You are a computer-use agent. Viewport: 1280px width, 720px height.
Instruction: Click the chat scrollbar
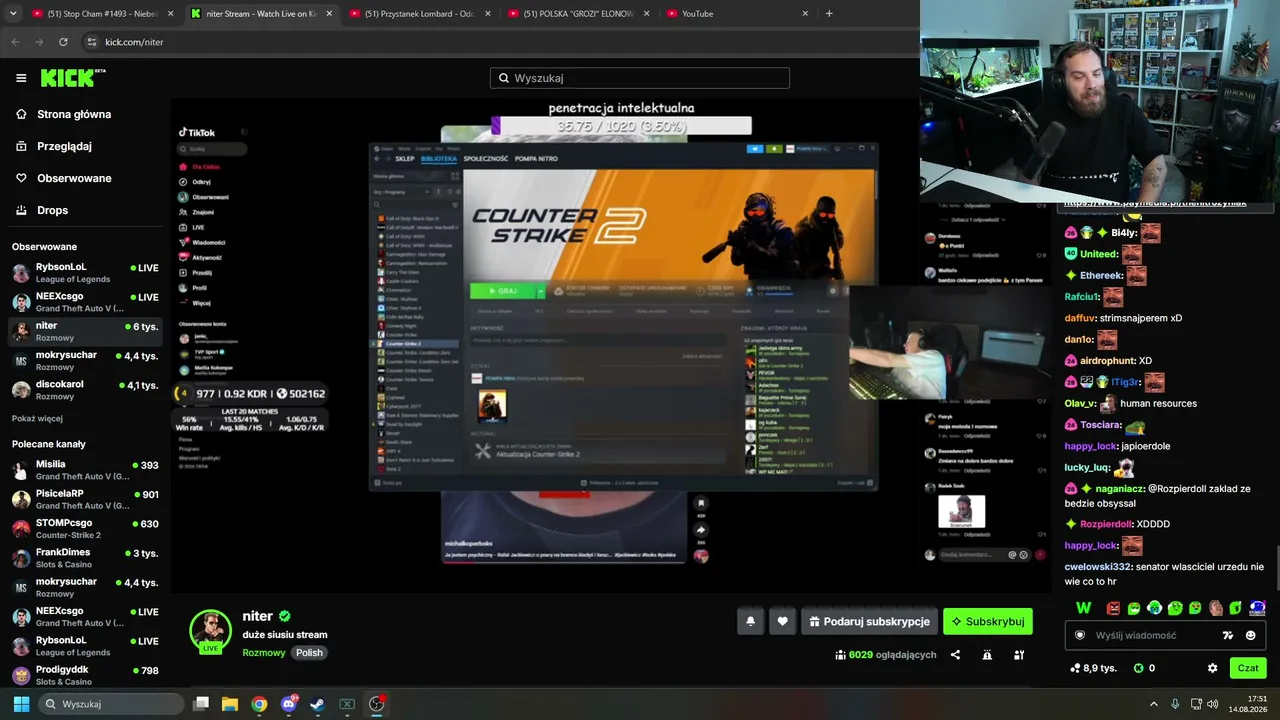click(1276, 570)
